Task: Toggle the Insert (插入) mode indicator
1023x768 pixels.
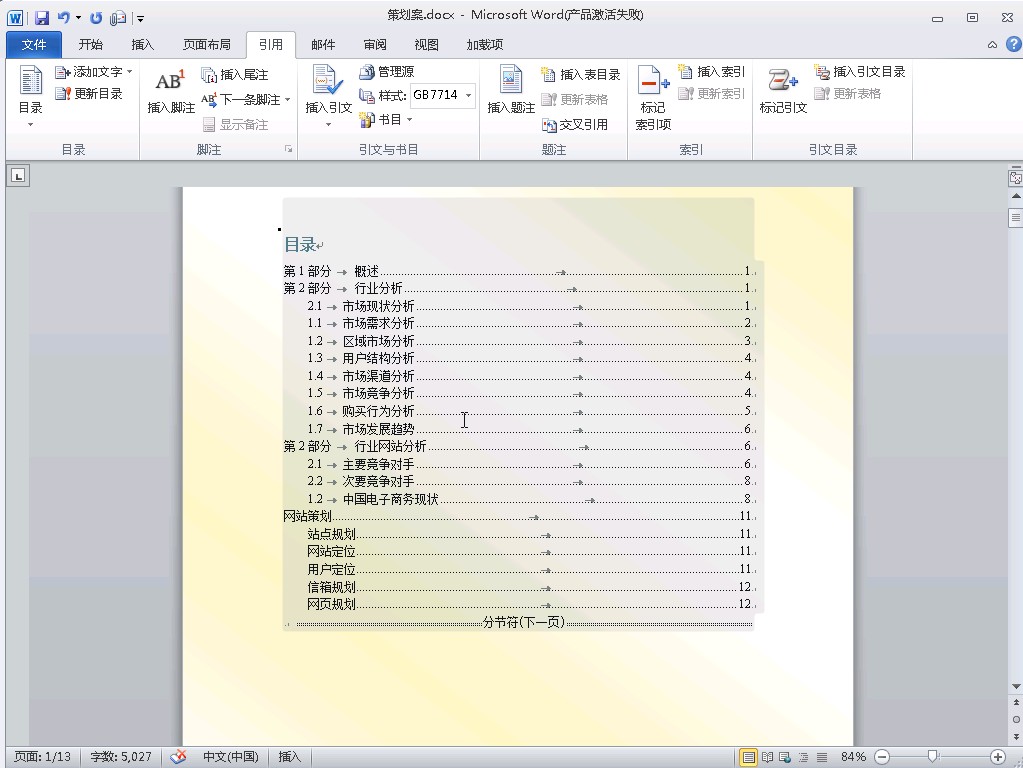Action: pyautogui.click(x=289, y=757)
